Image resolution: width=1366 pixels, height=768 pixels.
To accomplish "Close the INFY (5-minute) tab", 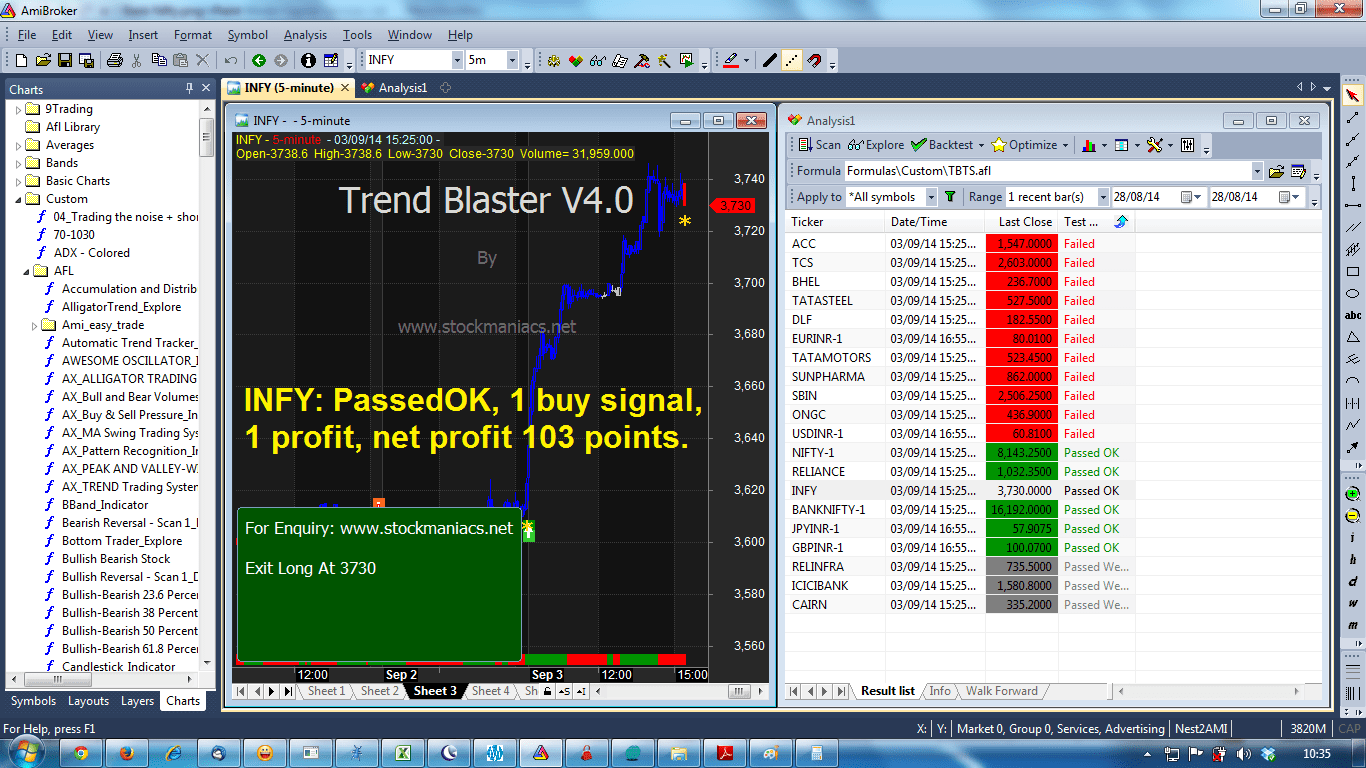I will [345, 88].
